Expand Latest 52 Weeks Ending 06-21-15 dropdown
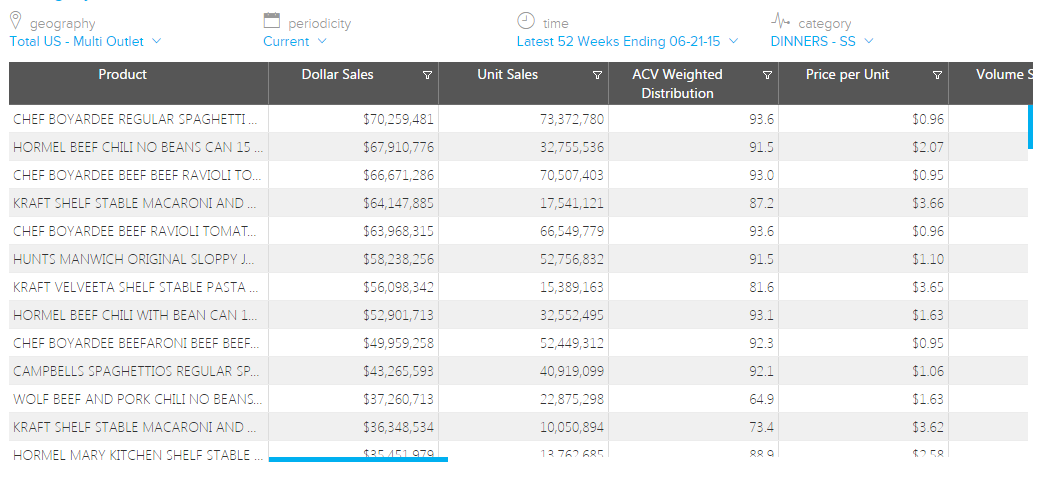Image resolution: width=1050 pixels, height=479 pixels. click(x=627, y=41)
